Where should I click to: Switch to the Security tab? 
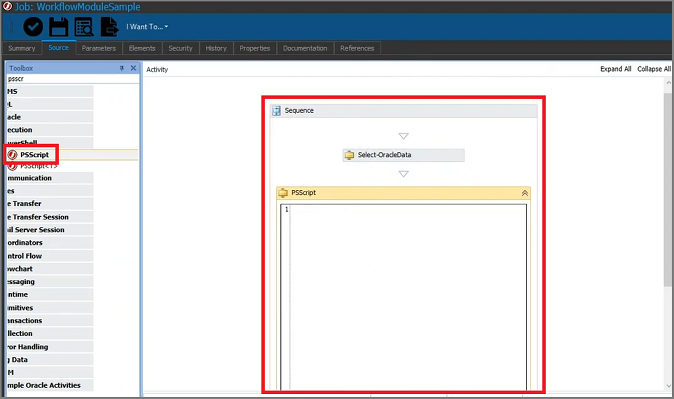coord(181,48)
